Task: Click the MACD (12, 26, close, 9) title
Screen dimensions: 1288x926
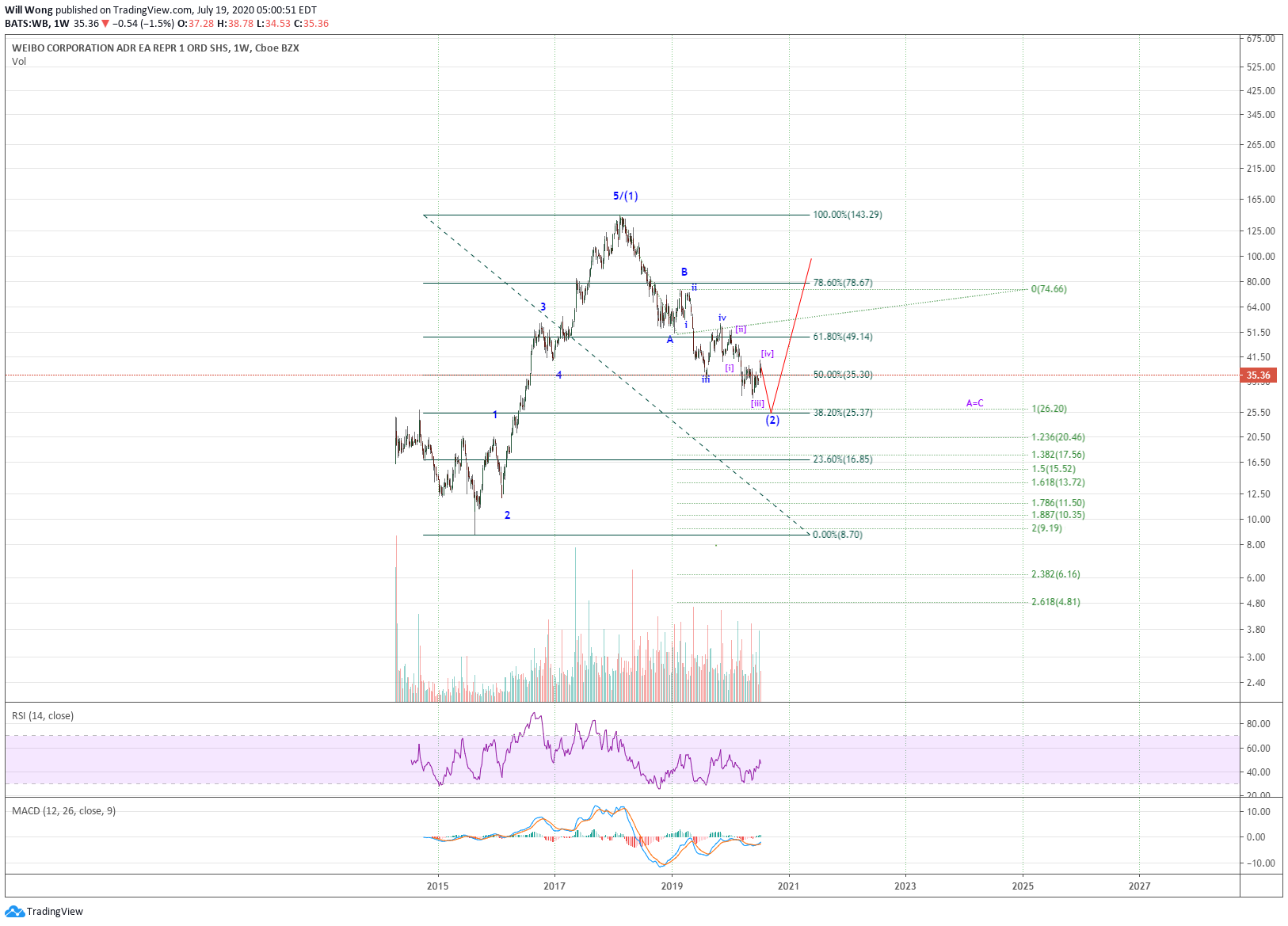Action: [x=63, y=811]
